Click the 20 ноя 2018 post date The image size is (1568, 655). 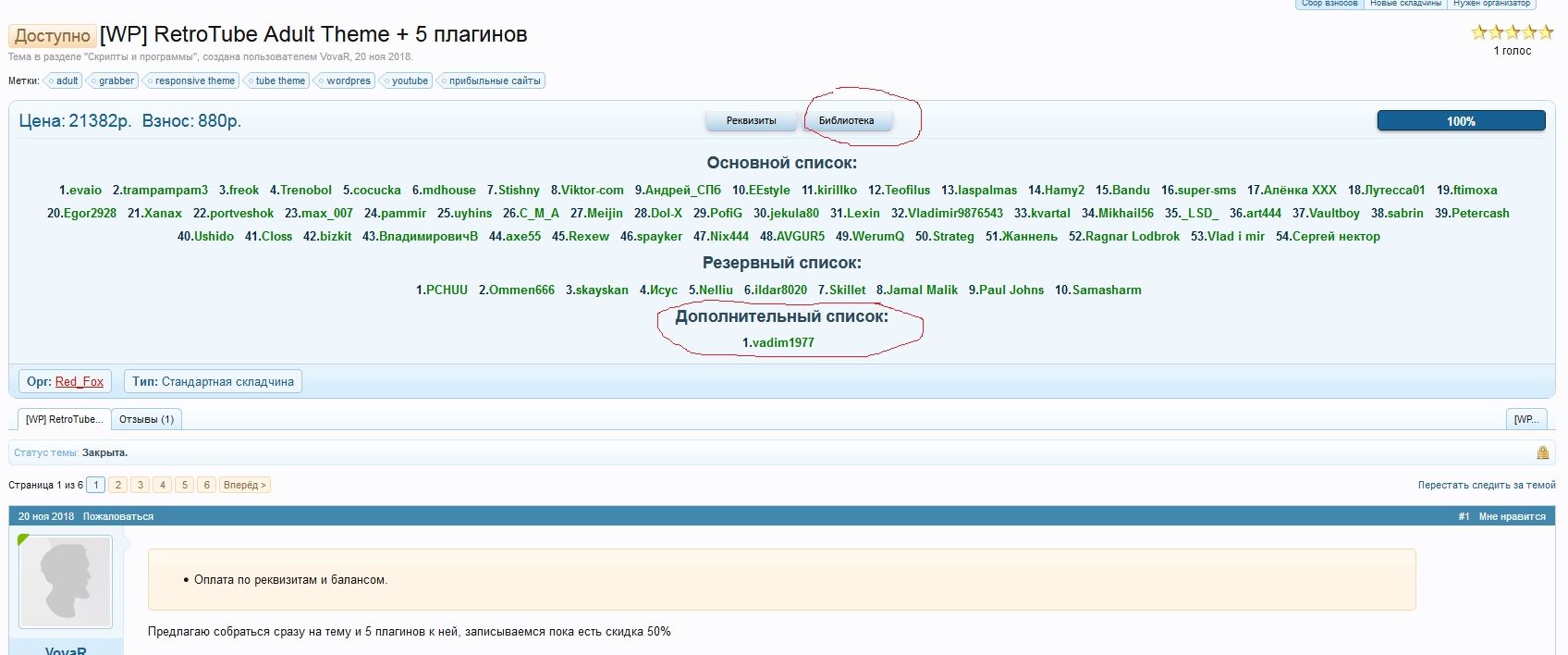click(46, 516)
